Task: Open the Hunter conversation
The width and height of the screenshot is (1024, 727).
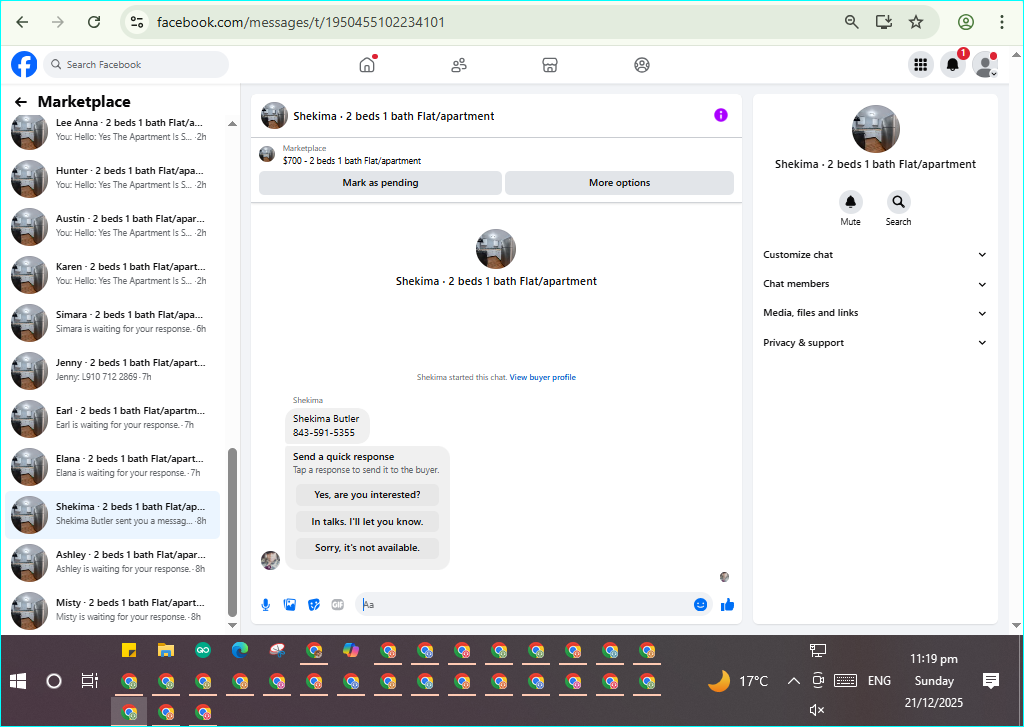Action: (113, 178)
